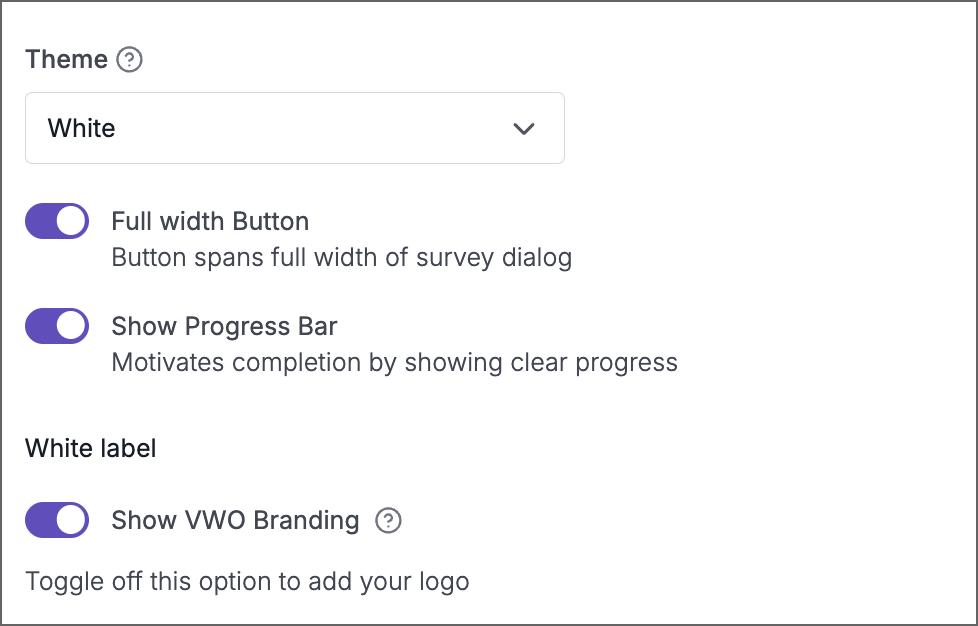Click the Full width Button switch track

tap(57, 221)
